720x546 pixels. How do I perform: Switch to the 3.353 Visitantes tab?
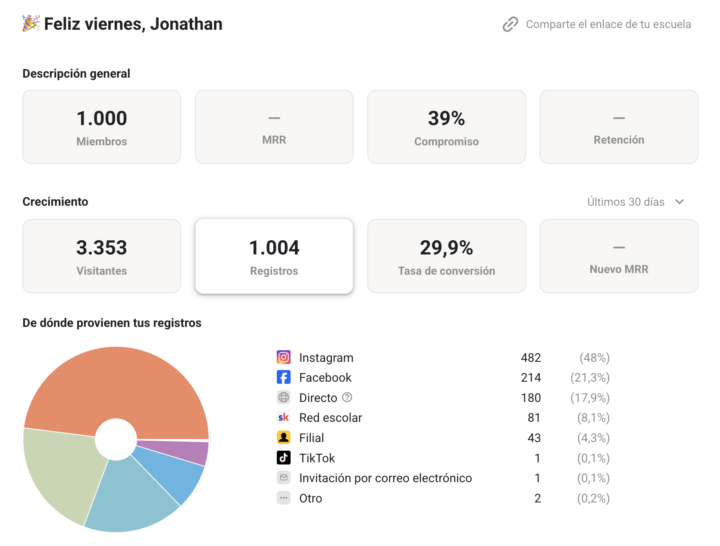click(x=101, y=256)
